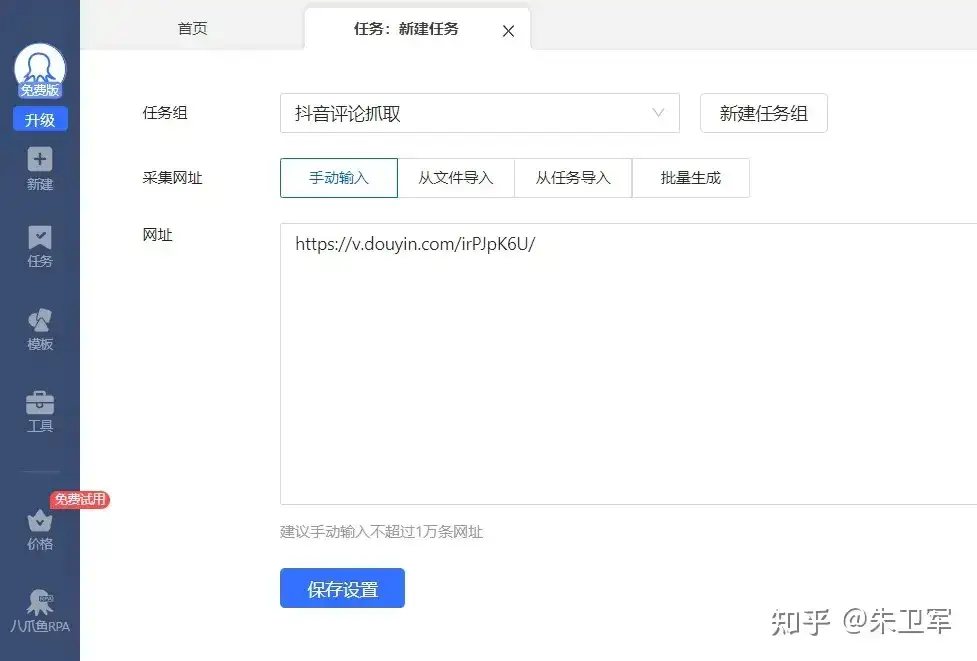Screen dimensions: 977x661
Task: Click the 保存设置 button
Action: click(342, 588)
